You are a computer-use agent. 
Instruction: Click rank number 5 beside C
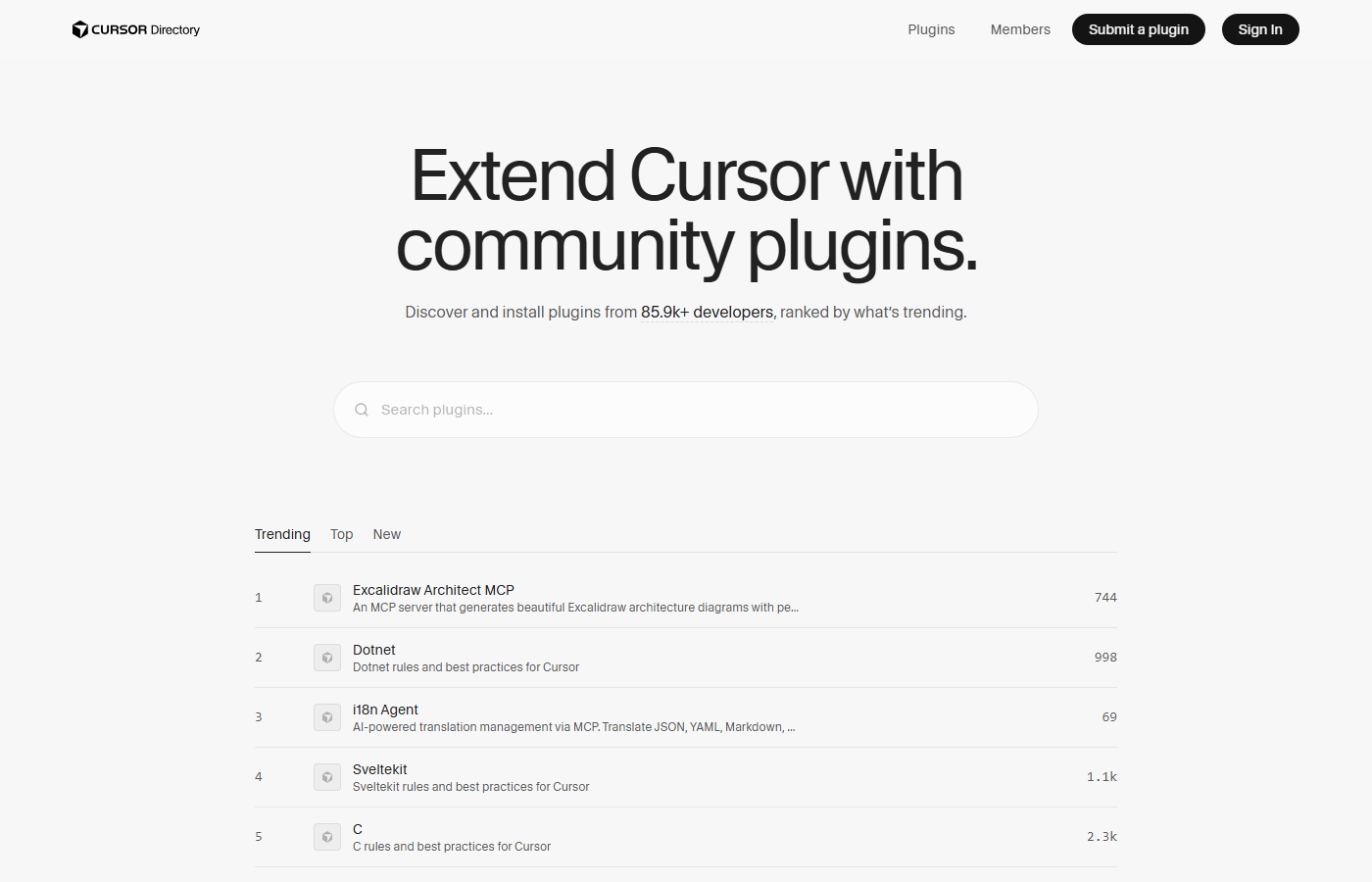259,837
